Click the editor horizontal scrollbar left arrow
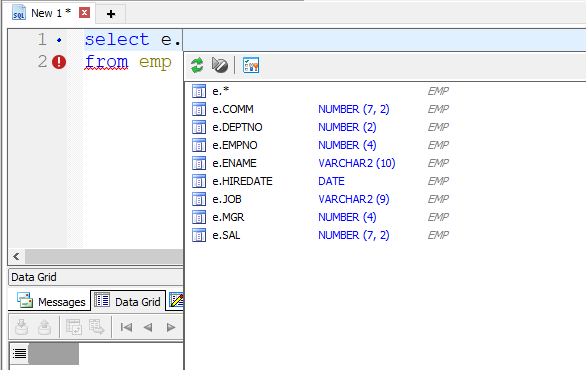Viewport: 586px width, 370px height. (x=16, y=256)
